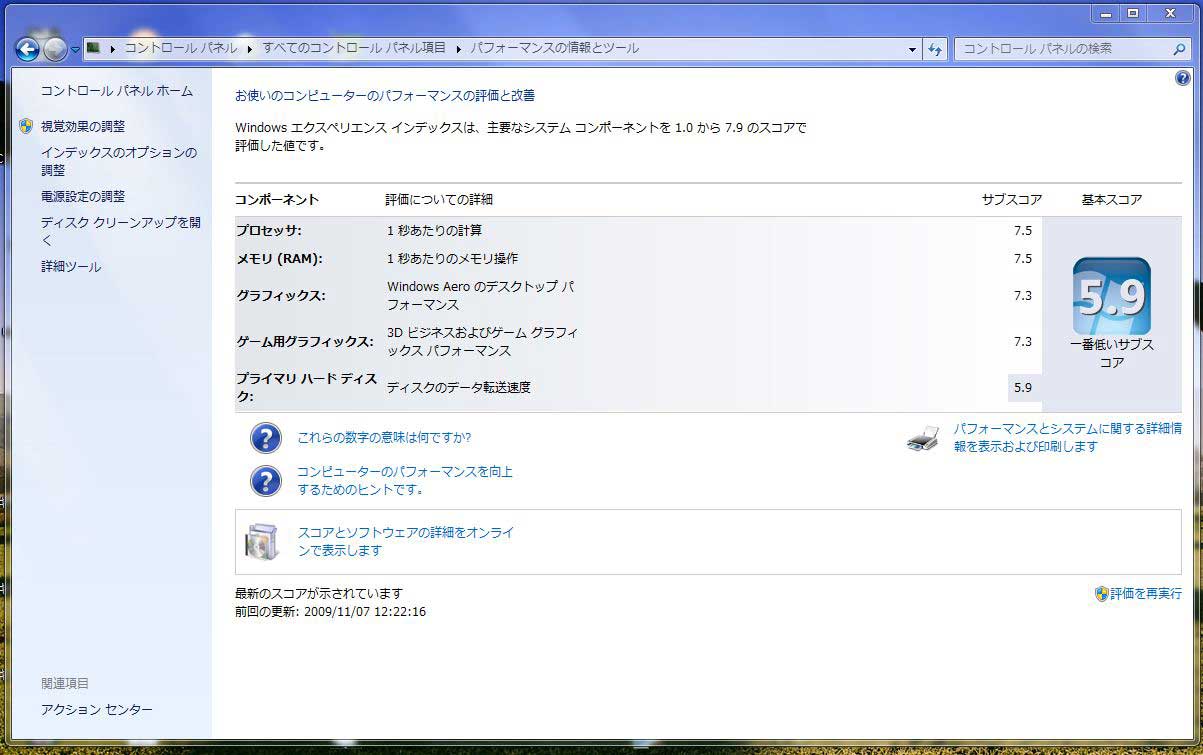The width and height of the screenshot is (1203, 755).
Task: Select the すべてのコントロール パネル項目 breadcrumb
Action: [x=354, y=48]
